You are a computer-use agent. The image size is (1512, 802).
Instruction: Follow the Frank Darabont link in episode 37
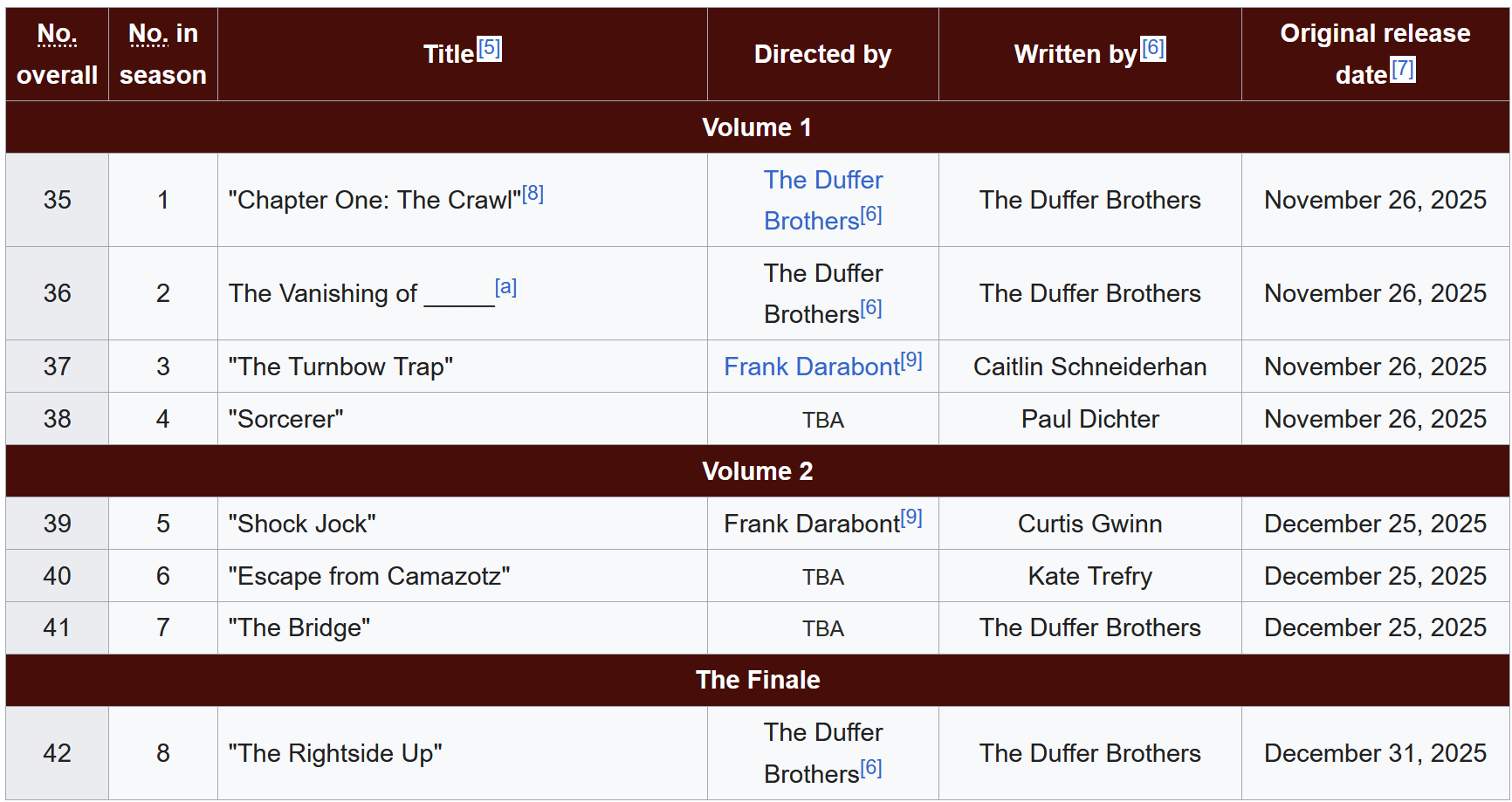click(x=812, y=367)
